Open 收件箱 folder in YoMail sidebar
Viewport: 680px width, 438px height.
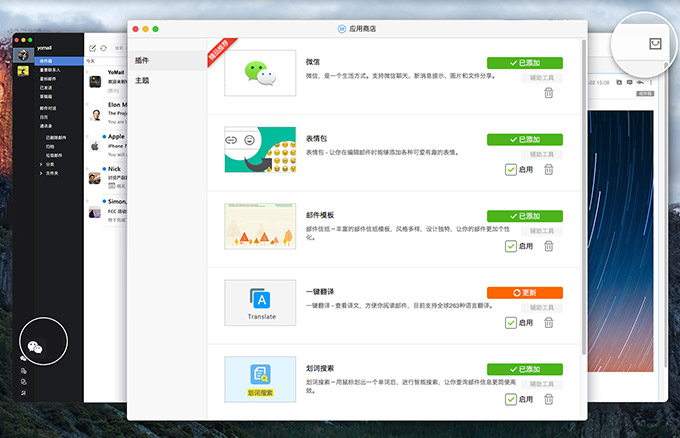[59, 61]
